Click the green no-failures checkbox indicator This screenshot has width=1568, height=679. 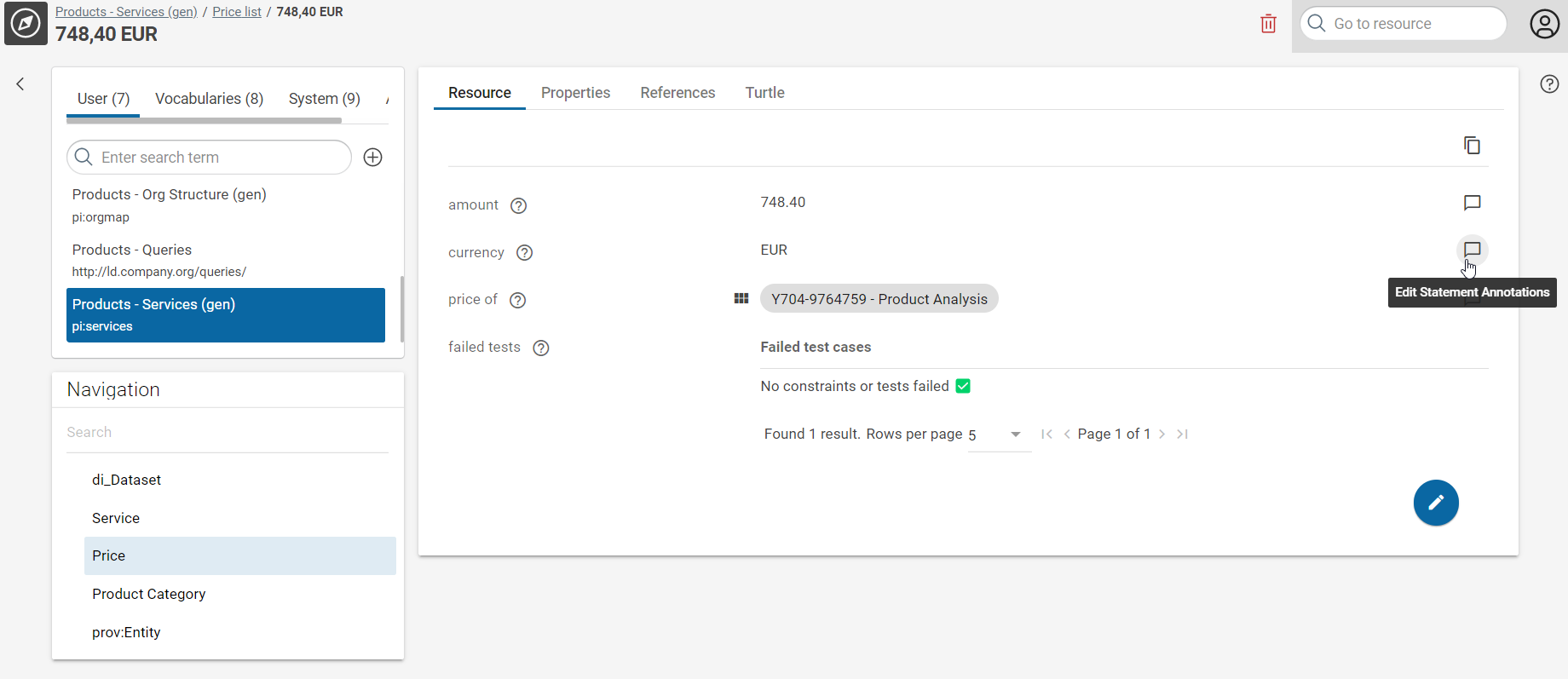pyautogui.click(x=963, y=386)
